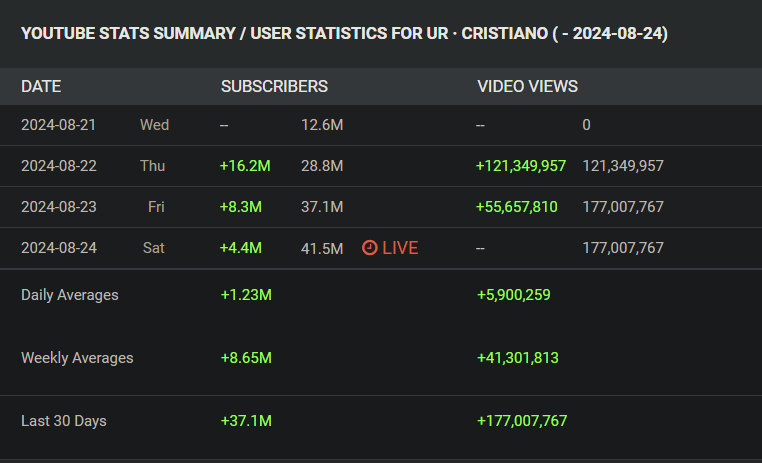
Task: Click the +8.3M subscriber gain
Action: pos(241,207)
